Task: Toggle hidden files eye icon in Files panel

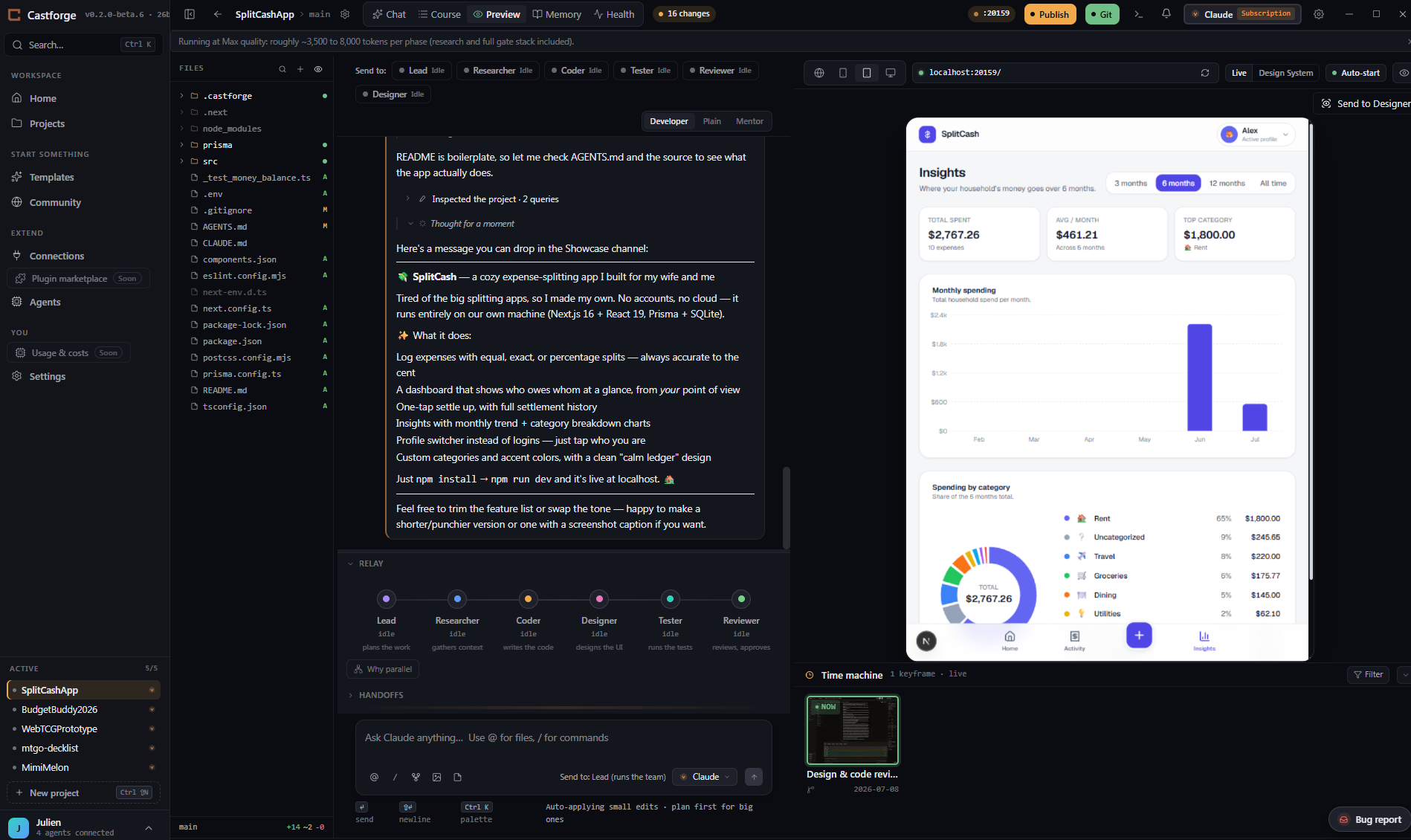Action: tap(318, 69)
